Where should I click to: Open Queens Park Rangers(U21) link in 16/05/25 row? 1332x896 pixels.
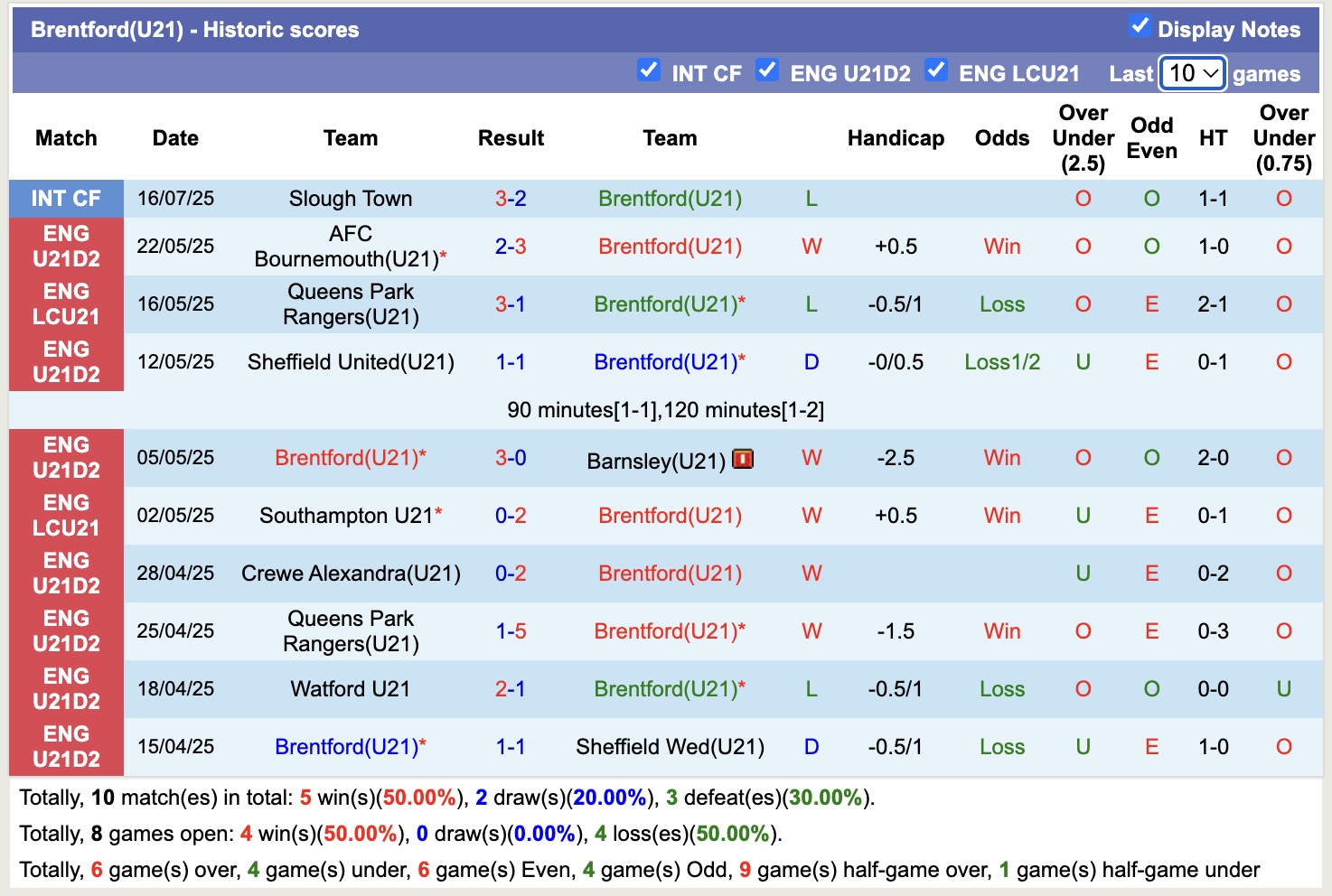pyautogui.click(x=351, y=304)
